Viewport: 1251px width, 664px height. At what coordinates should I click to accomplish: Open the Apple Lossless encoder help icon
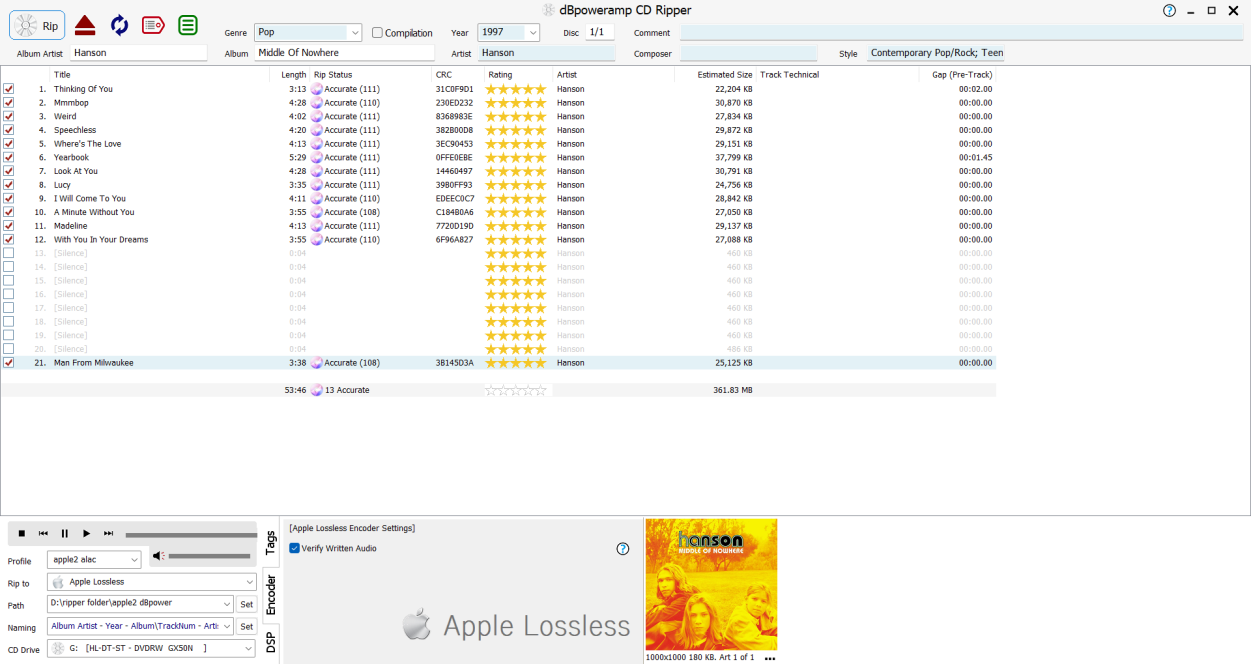(x=623, y=548)
